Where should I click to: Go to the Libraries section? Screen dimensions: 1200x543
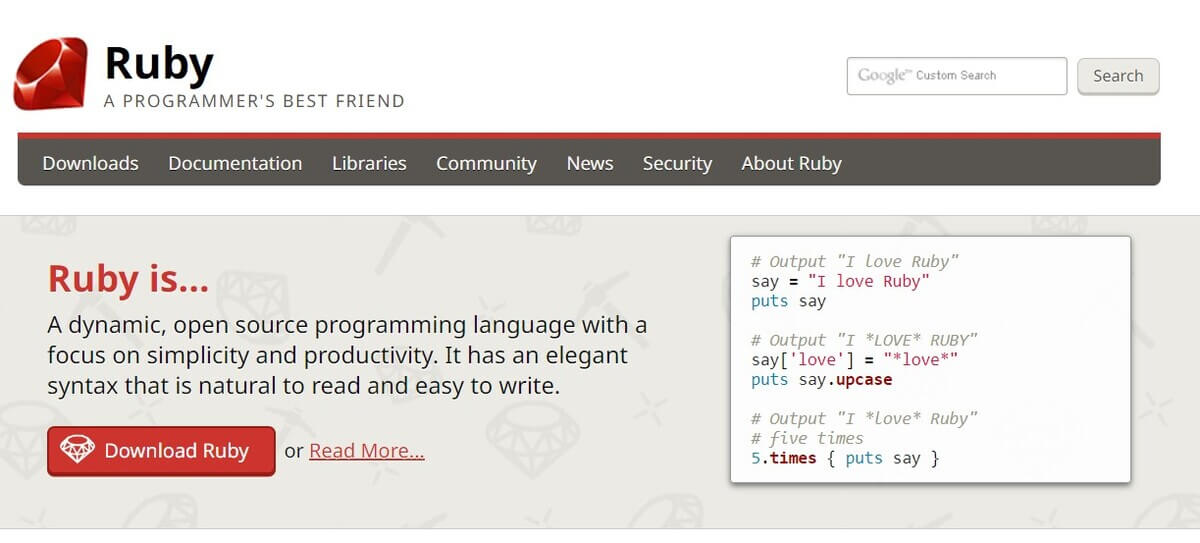tap(369, 163)
